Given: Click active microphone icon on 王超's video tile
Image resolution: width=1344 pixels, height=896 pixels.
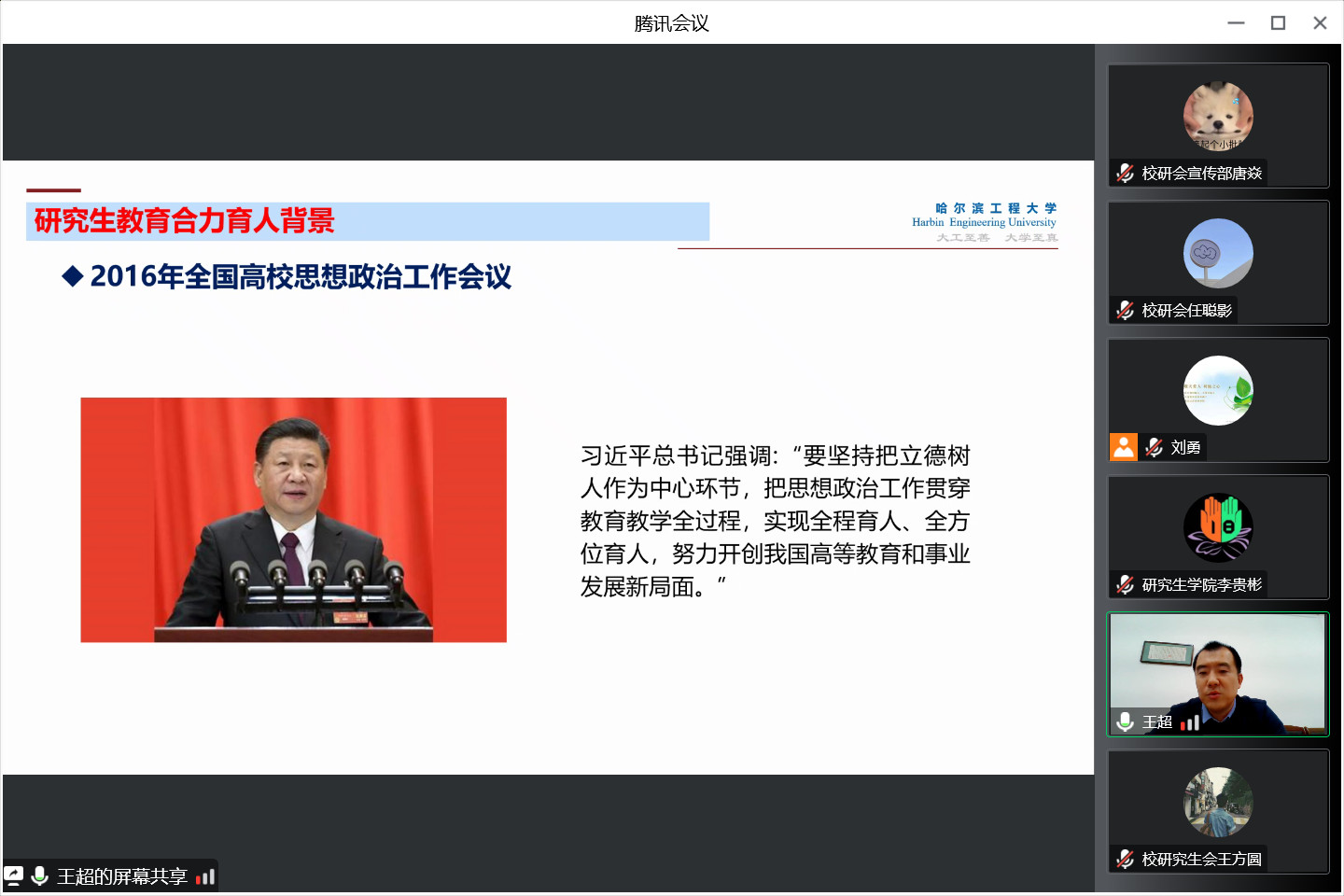Looking at the screenshot, I should pyautogui.click(x=1125, y=721).
